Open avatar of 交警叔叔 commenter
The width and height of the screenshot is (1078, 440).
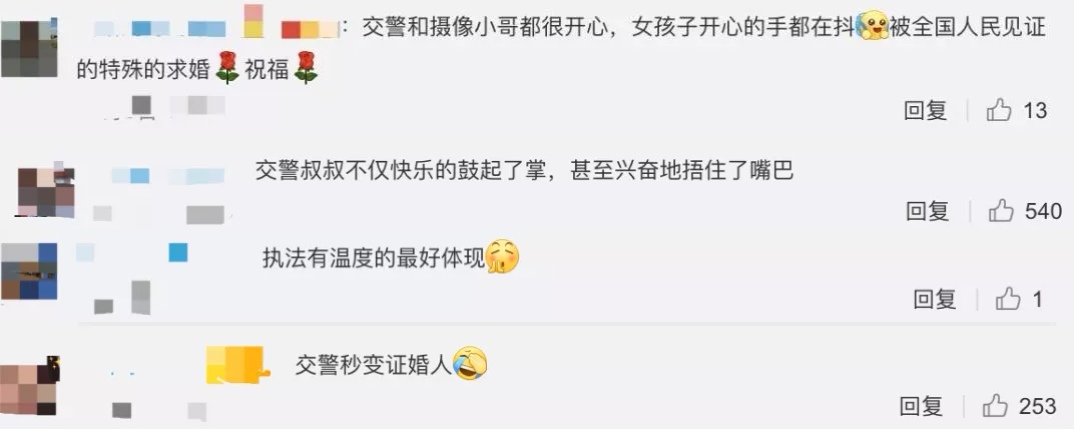point(45,192)
